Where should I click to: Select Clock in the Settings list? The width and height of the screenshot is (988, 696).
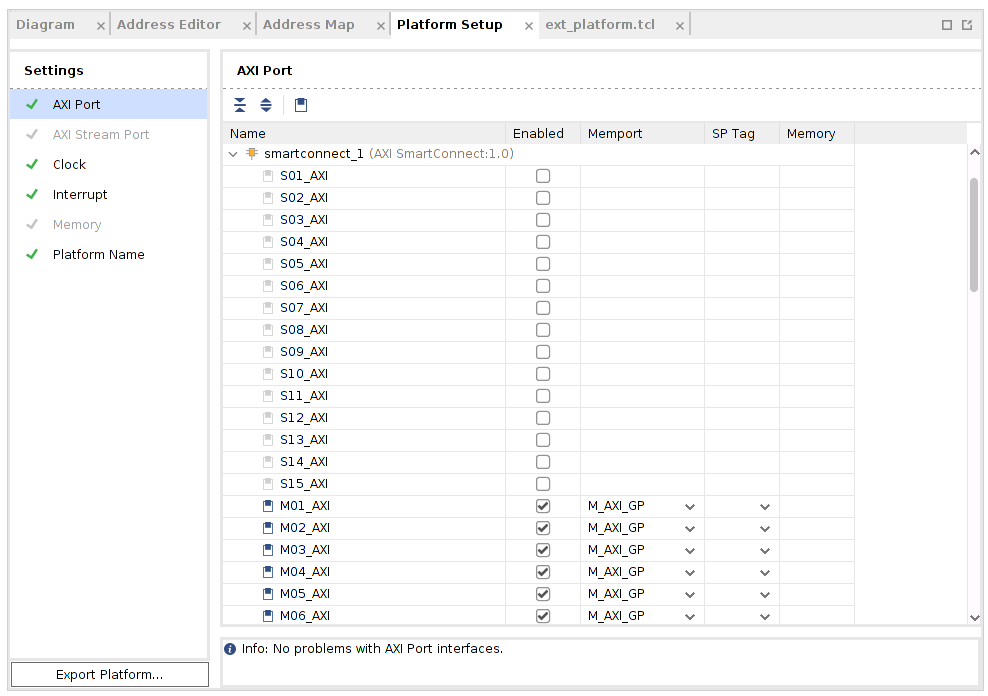(x=69, y=165)
